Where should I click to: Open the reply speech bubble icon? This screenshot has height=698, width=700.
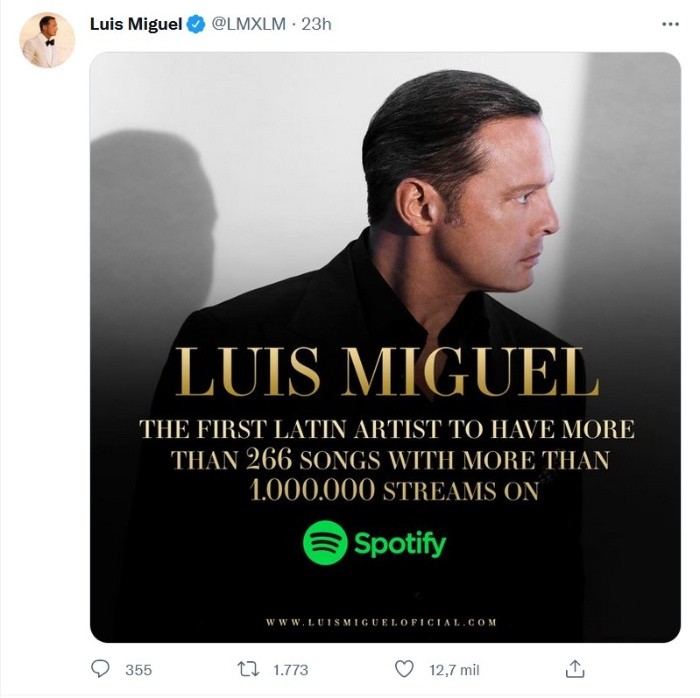pyautogui.click(x=101, y=669)
